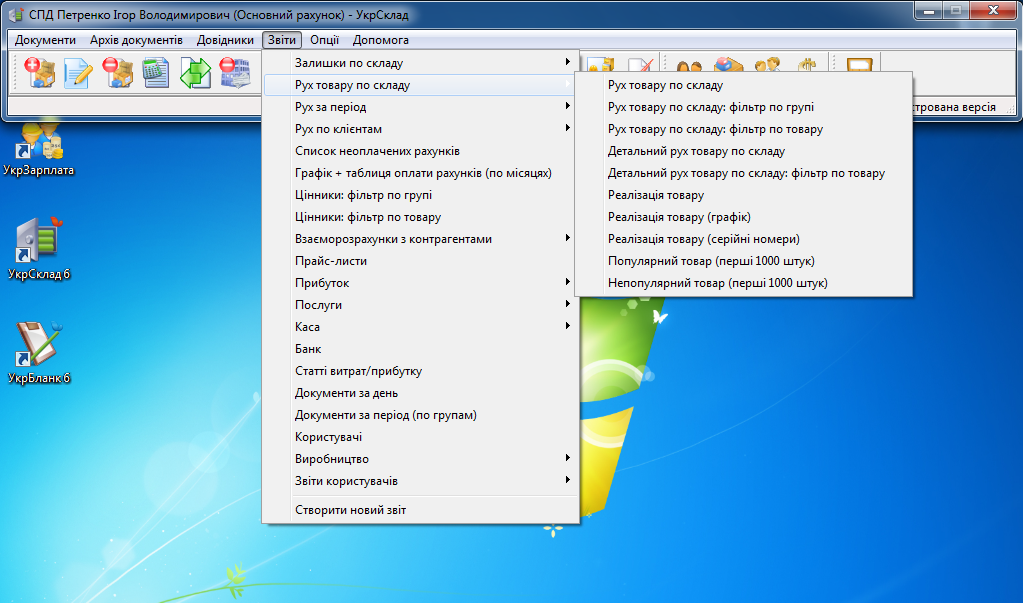The width and height of the screenshot is (1023, 603).
Task: Open Список неоплачених рахунків report
Action: 377,151
